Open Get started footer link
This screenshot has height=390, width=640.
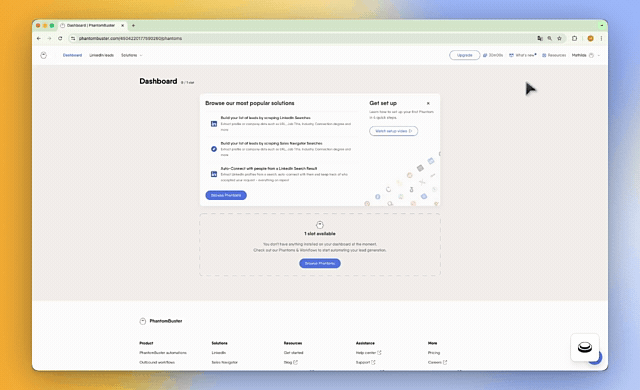click(293, 352)
